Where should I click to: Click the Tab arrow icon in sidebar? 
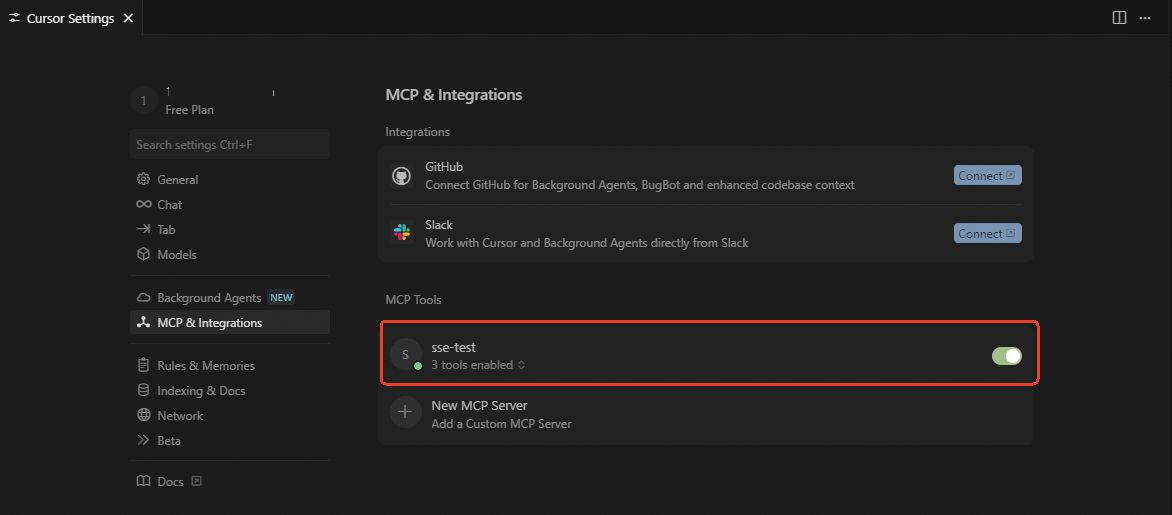pos(144,229)
